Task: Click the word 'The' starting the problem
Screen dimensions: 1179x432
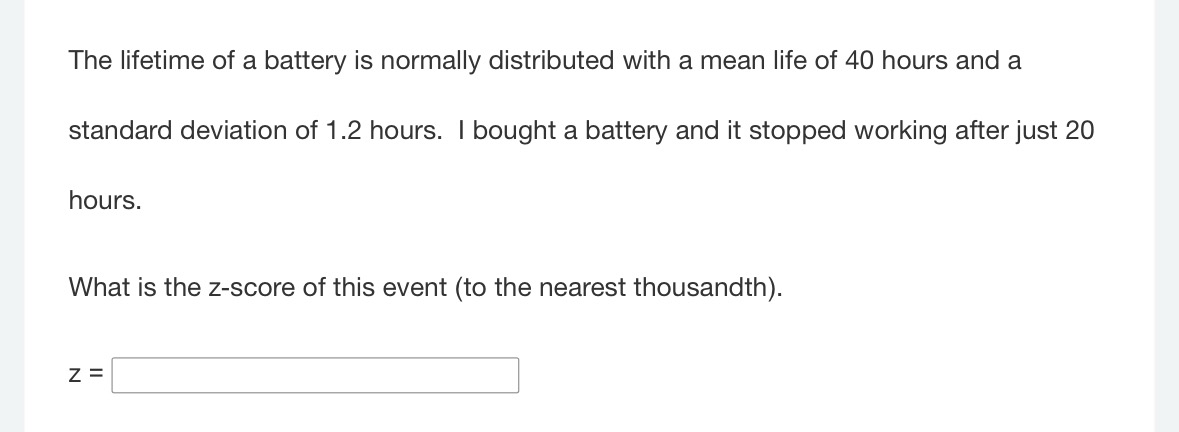Action: pos(90,60)
